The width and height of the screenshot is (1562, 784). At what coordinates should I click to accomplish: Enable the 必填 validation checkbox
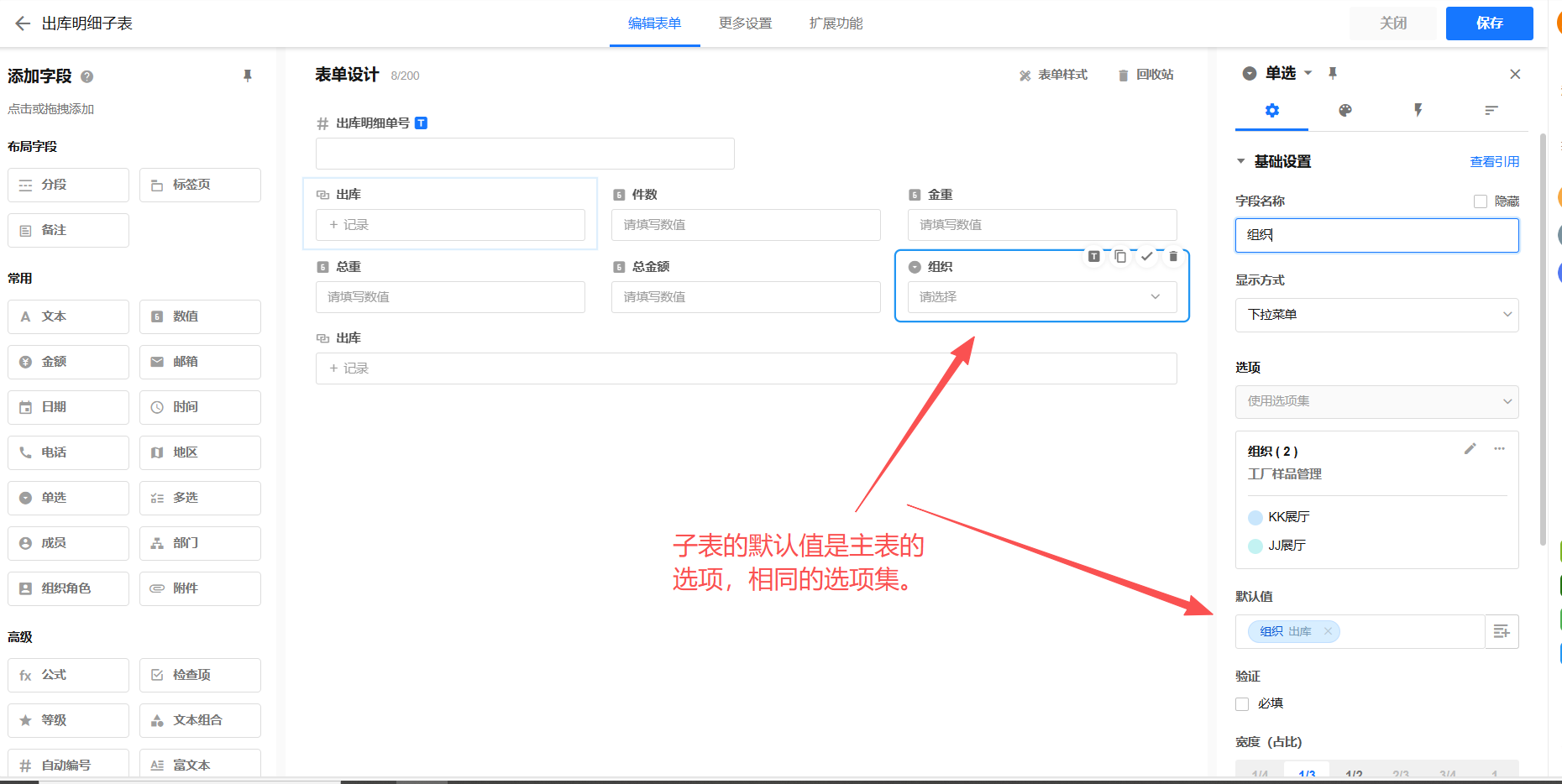[x=1242, y=704]
